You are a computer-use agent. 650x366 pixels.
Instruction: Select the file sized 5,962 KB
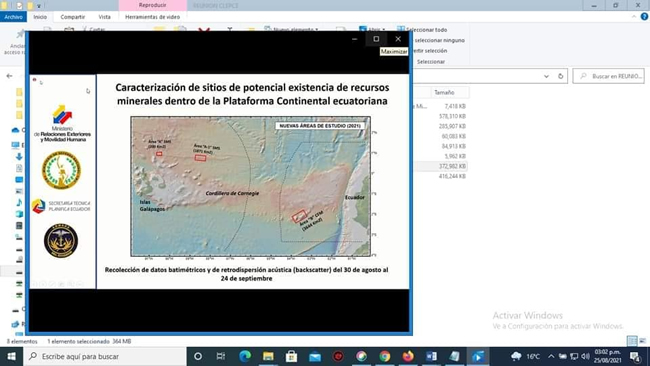455,156
